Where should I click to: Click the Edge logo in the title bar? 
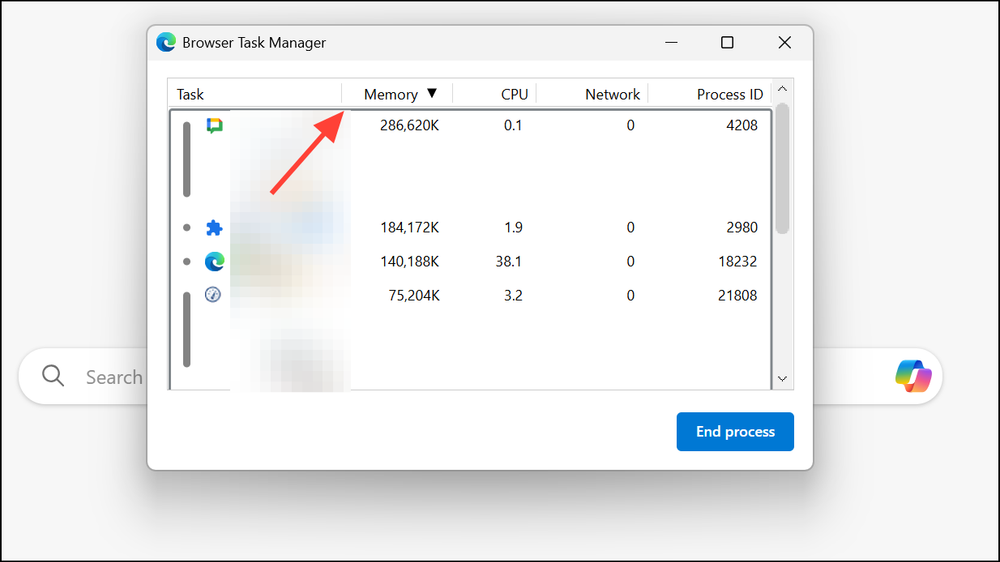tap(166, 42)
